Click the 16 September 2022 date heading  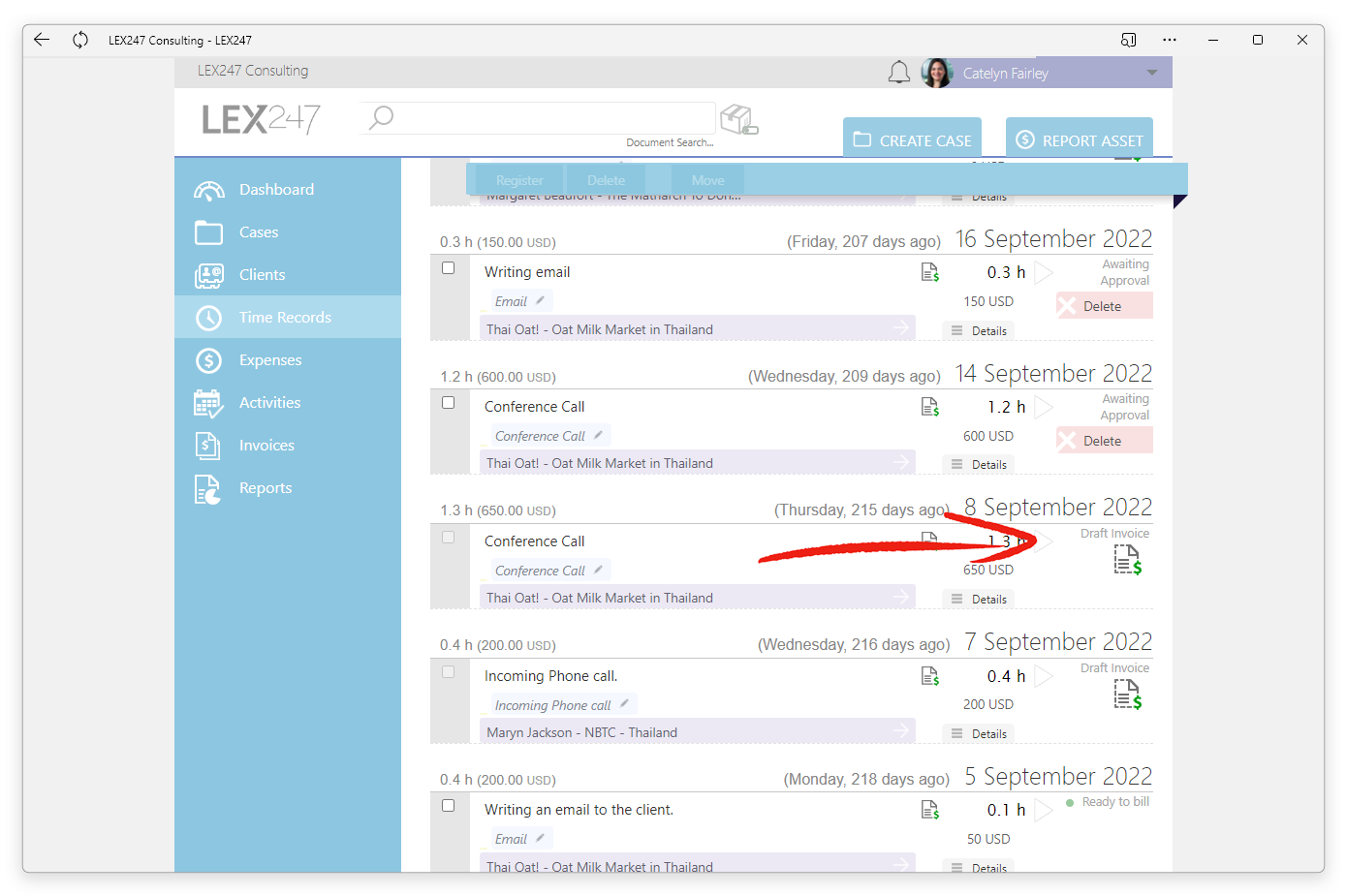coord(1054,239)
